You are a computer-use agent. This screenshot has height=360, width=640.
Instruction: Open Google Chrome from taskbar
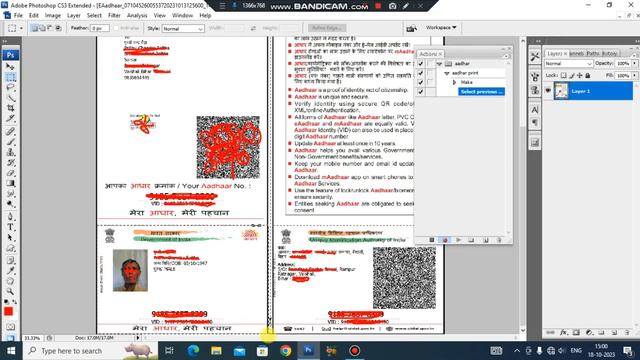[x=285, y=351]
